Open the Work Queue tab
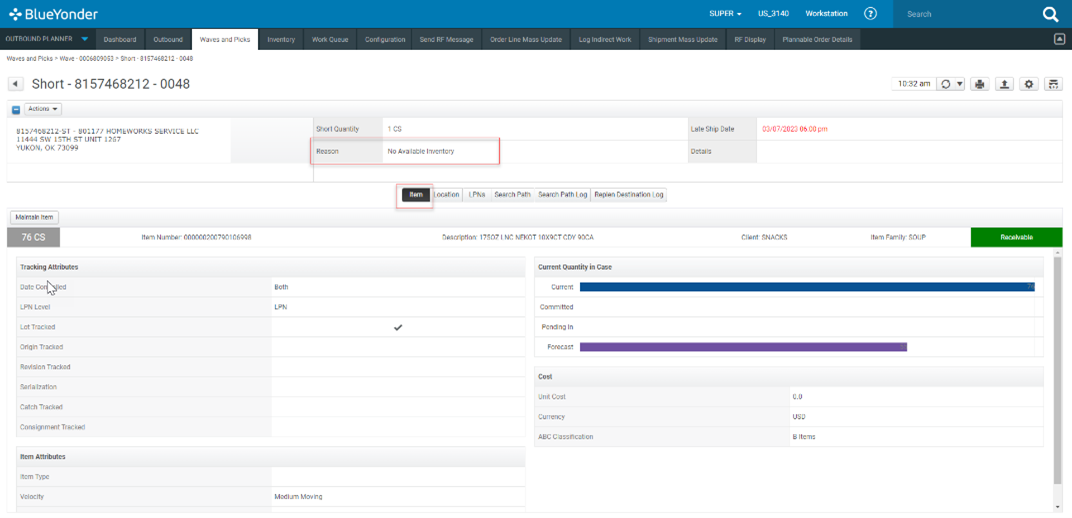Screen dimensions: 1072x518 [x=330, y=40]
